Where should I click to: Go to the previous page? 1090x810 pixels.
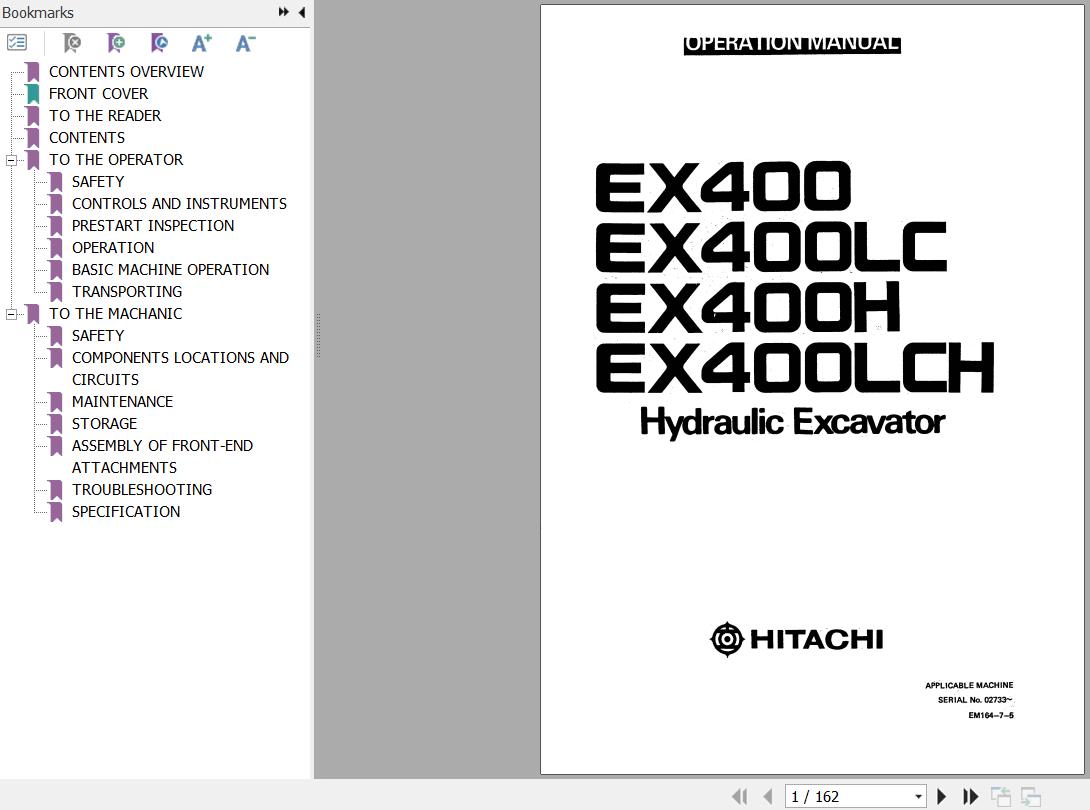coord(768,796)
